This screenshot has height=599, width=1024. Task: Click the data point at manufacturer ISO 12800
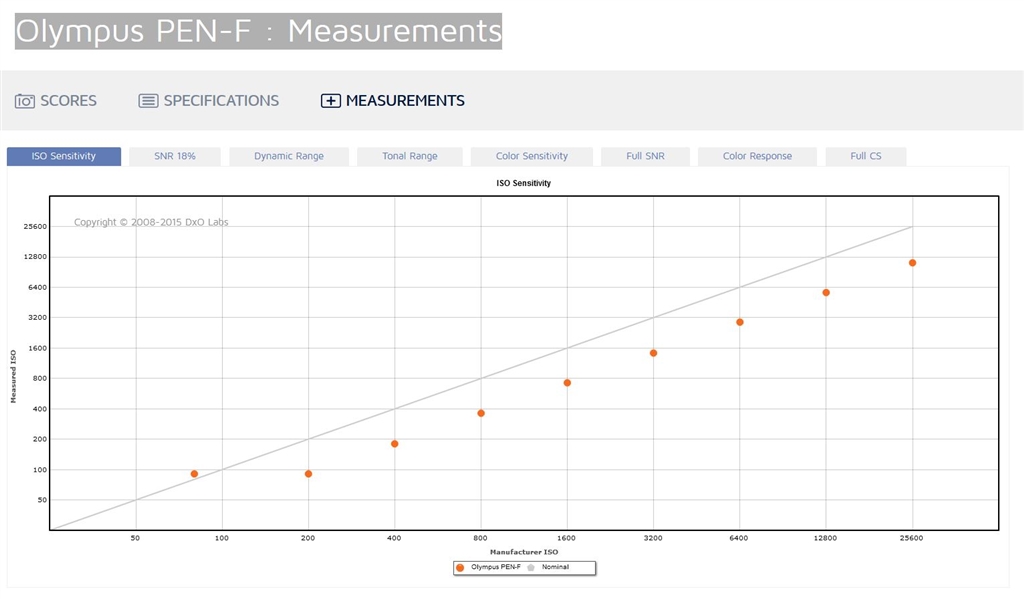tap(826, 293)
